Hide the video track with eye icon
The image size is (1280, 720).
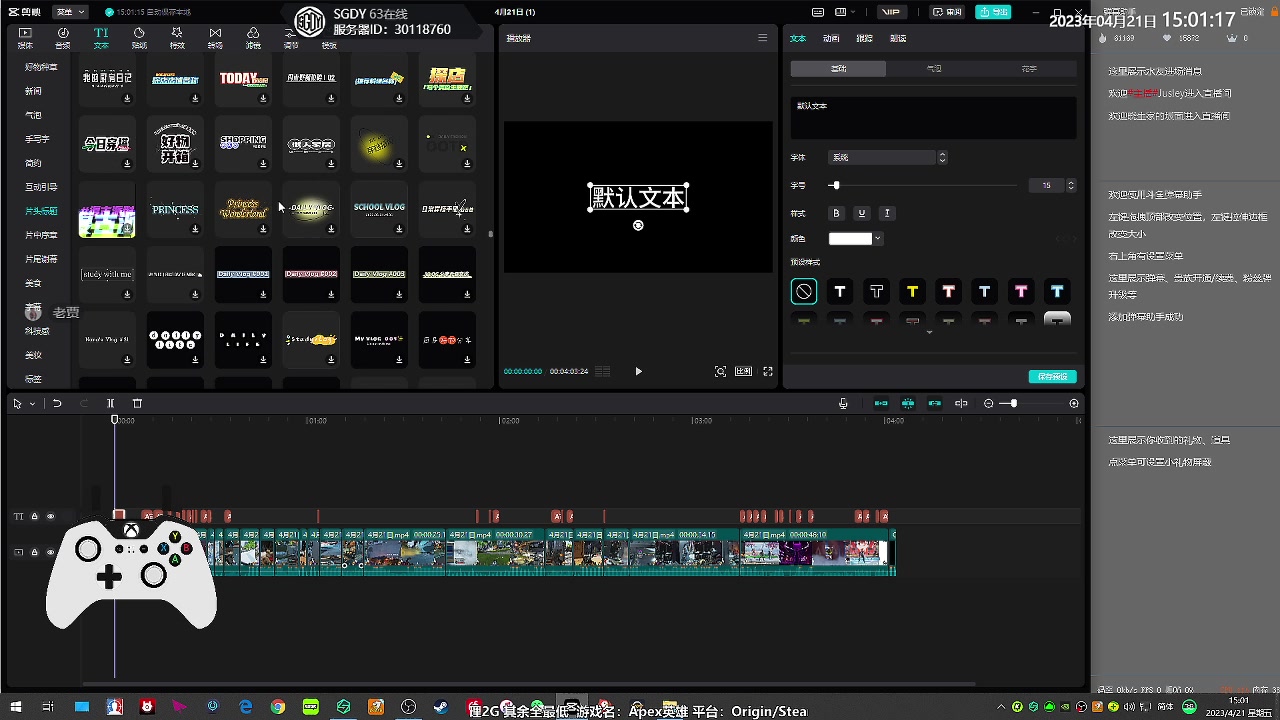[50, 552]
